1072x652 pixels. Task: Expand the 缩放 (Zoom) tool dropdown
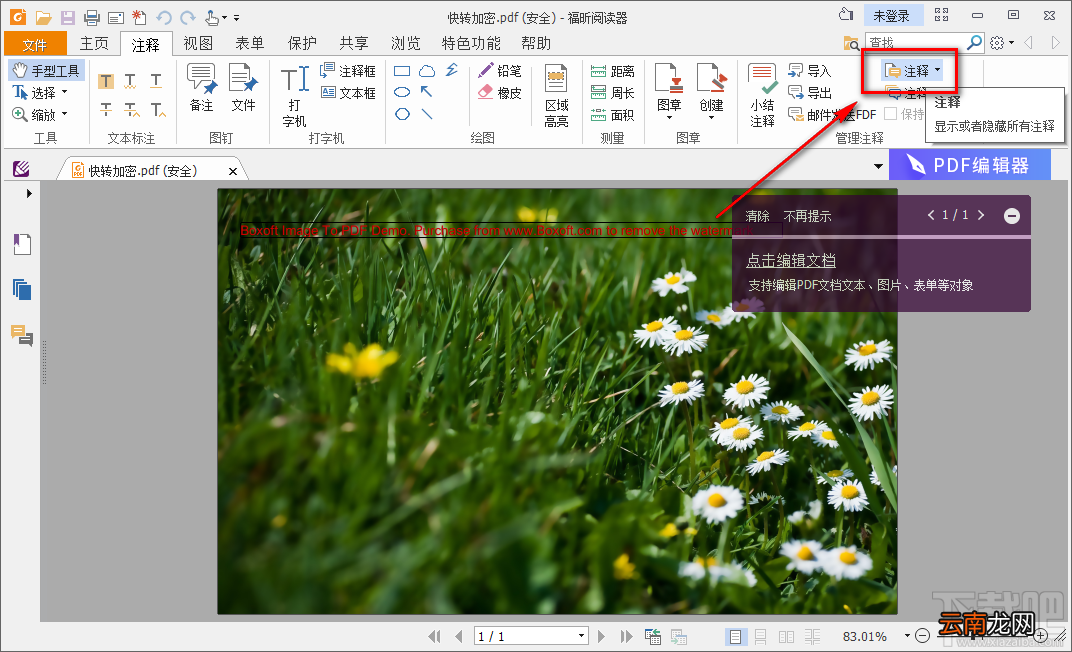click(x=65, y=113)
